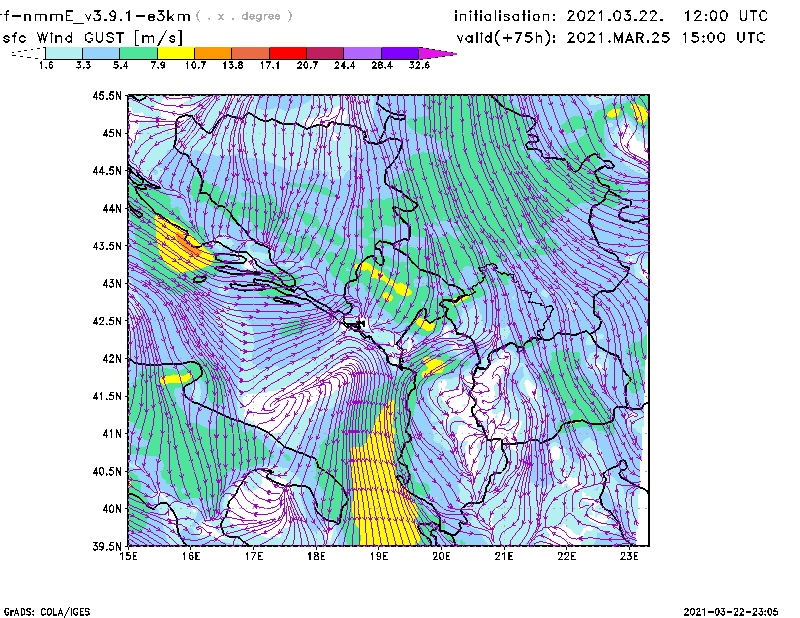Click the '43.5N' latitude label
Image resolution: width=800 pixels, height=618 pixels.
(x=107, y=246)
